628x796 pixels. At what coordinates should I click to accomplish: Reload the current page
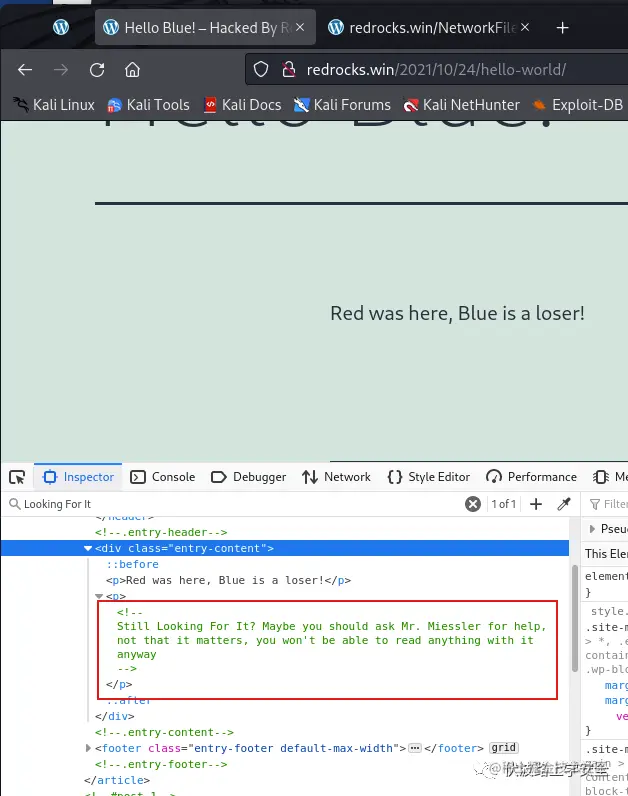tap(97, 70)
